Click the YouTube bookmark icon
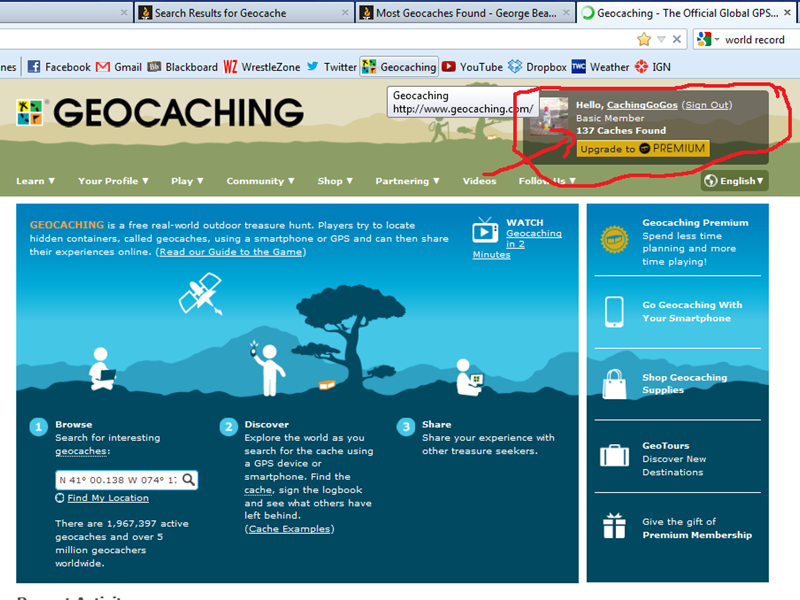Screen dimensions: 800x600 pos(450,66)
